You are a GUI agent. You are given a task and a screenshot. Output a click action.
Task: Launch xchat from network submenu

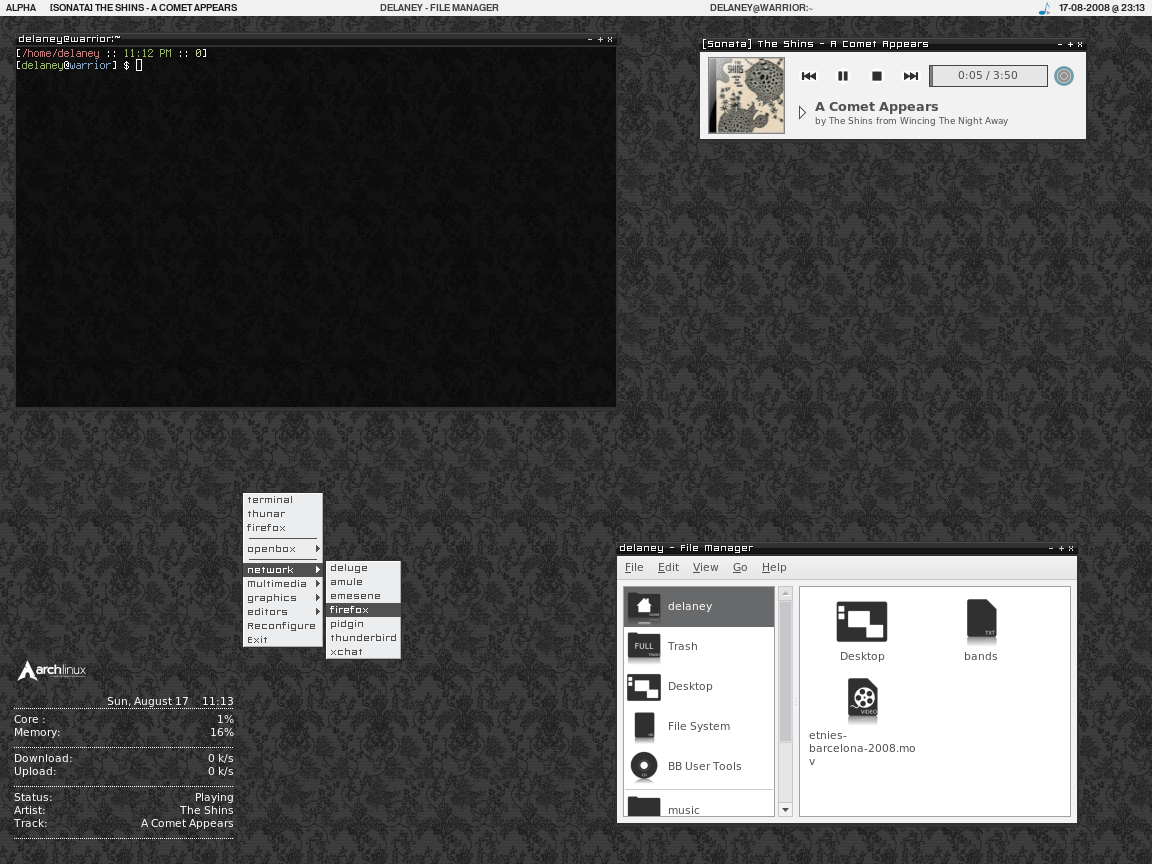click(364, 652)
